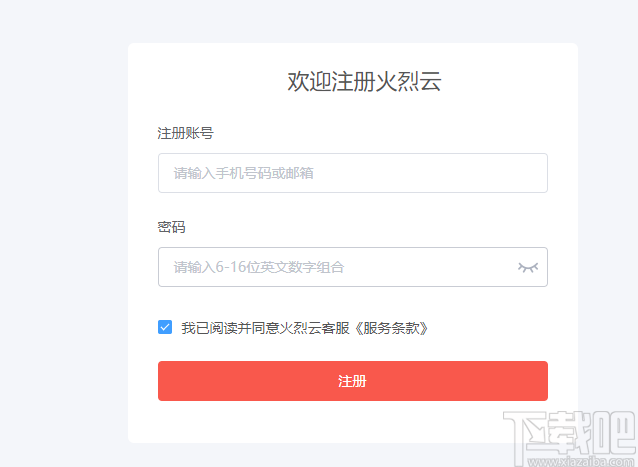Click the 请输入手机号码或邮箱 placeholder box

click(352, 173)
